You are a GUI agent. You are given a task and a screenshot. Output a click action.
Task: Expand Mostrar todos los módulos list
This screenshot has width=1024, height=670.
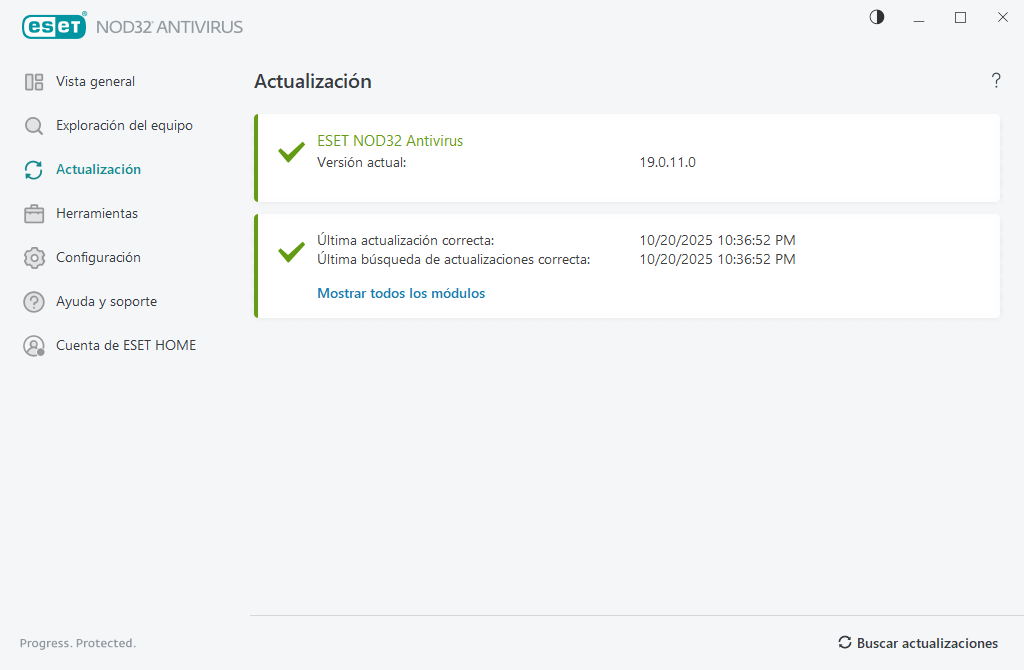pyautogui.click(x=401, y=293)
